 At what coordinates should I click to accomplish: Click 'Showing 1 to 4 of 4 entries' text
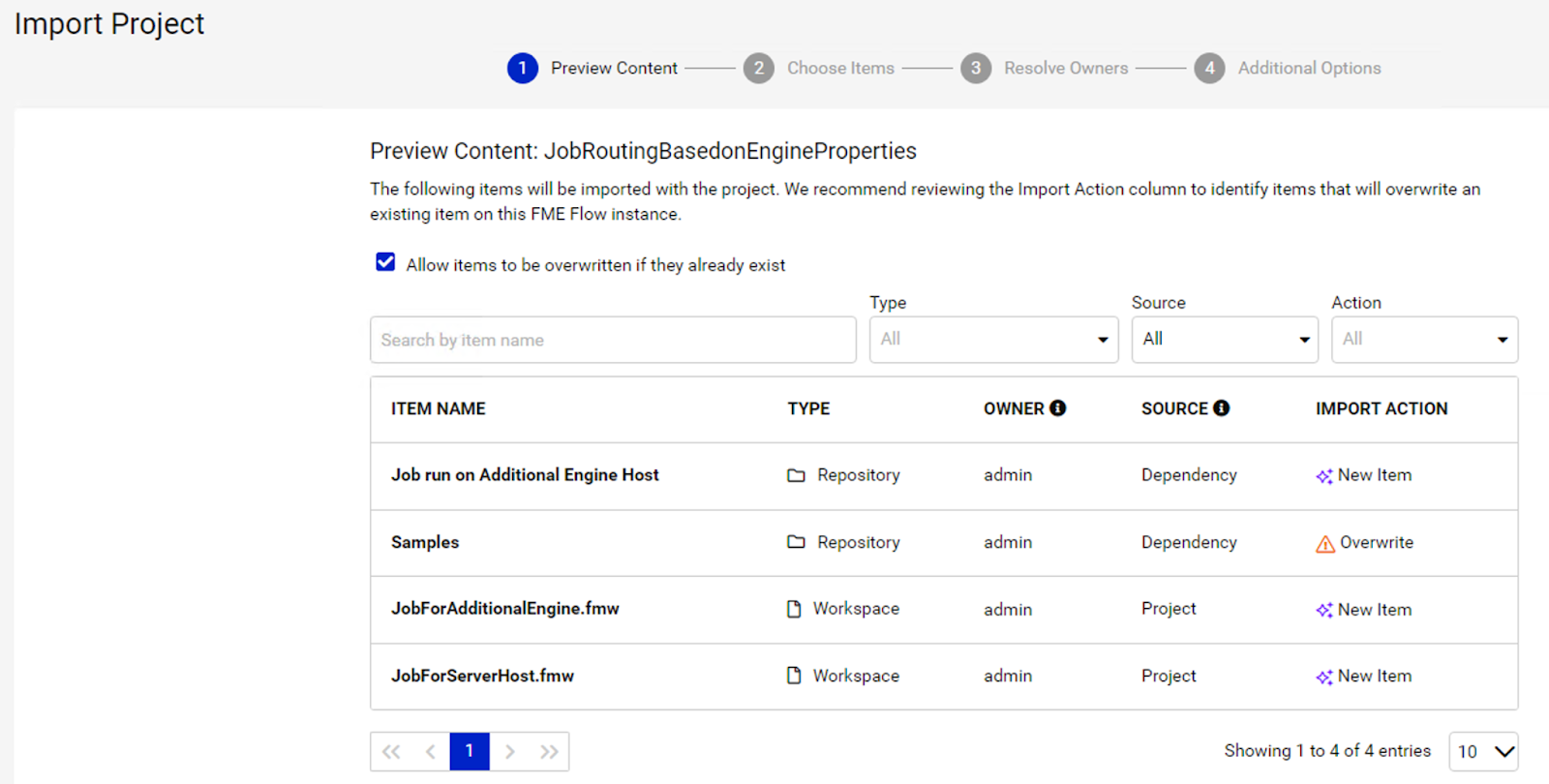(1327, 751)
